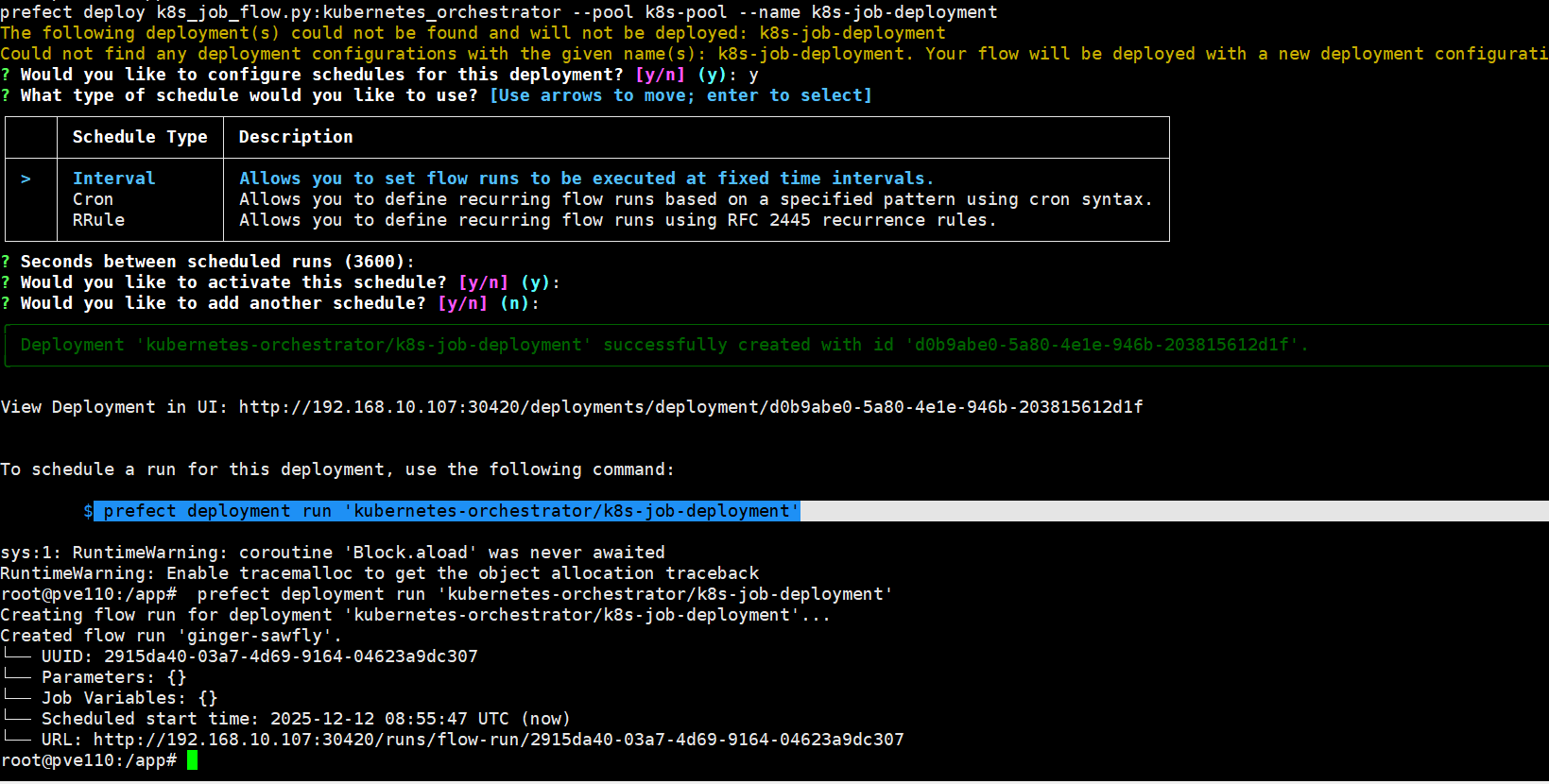The width and height of the screenshot is (1549, 784).
Task: Click the 'Would you like to add another schedule?' prompt
Action: 271,303
